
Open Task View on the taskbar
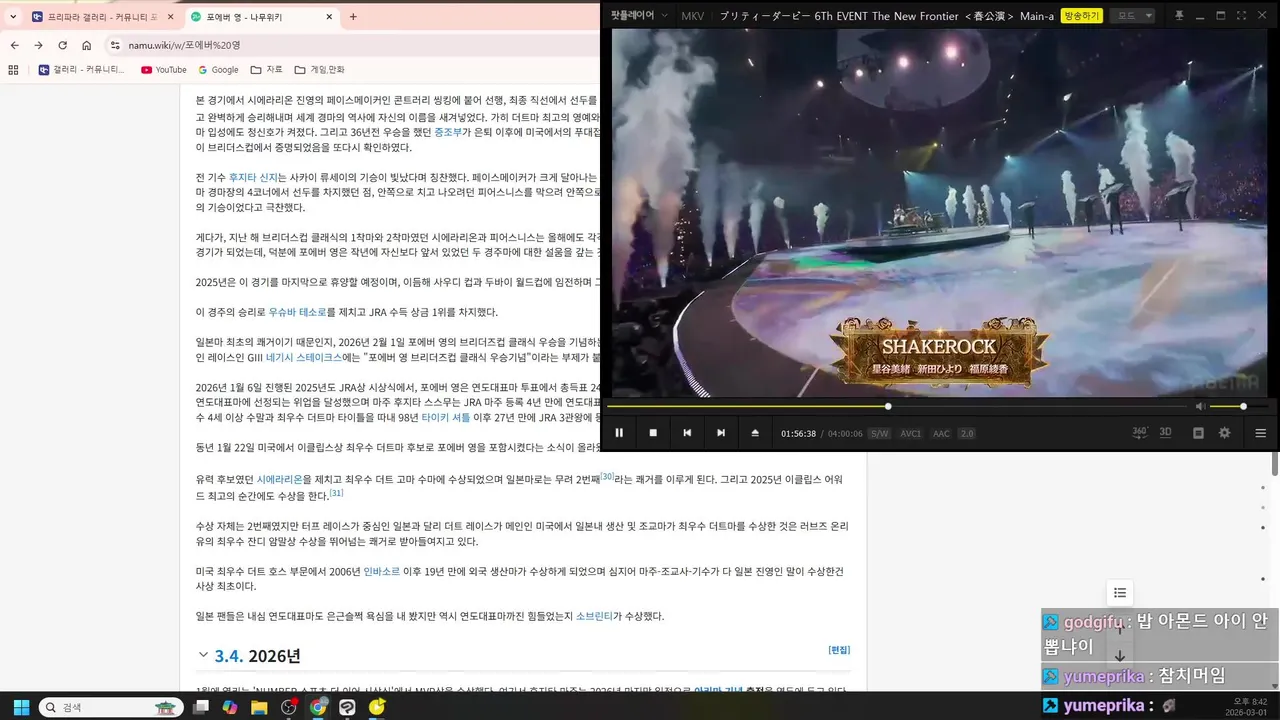tap(201, 707)
